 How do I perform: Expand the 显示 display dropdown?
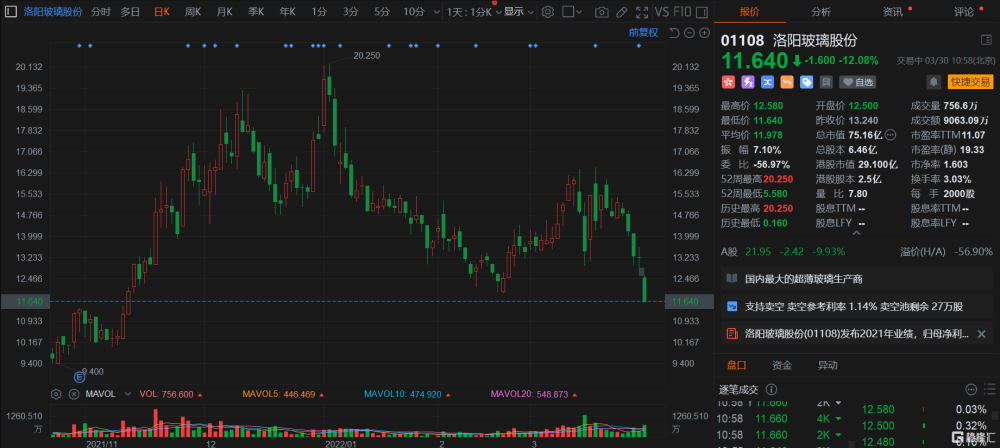518,11
